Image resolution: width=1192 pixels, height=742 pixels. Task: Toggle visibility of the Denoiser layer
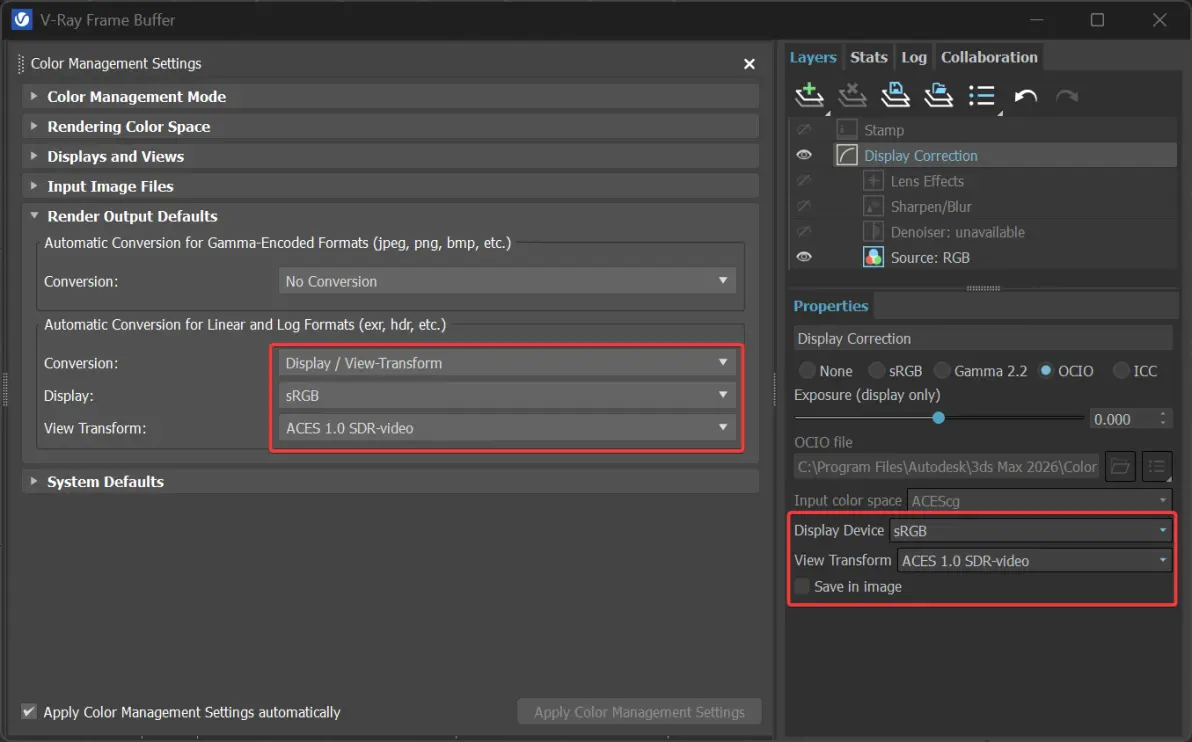(x=804, y=232)
